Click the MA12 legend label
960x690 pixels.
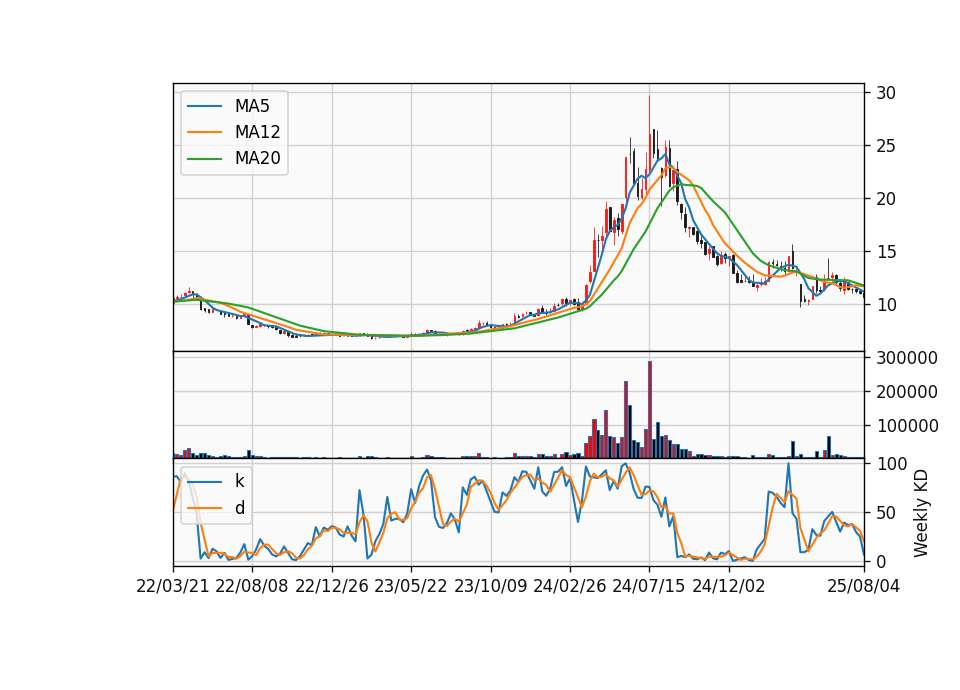pyautogui.click(x=257, y=132)
